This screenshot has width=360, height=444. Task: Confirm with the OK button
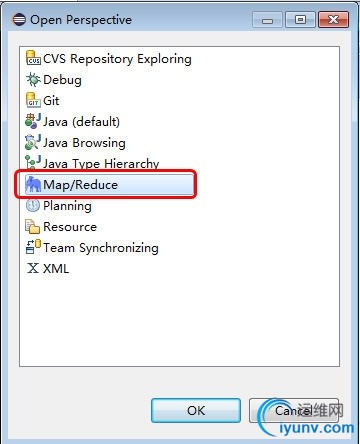tap(196, 411)
